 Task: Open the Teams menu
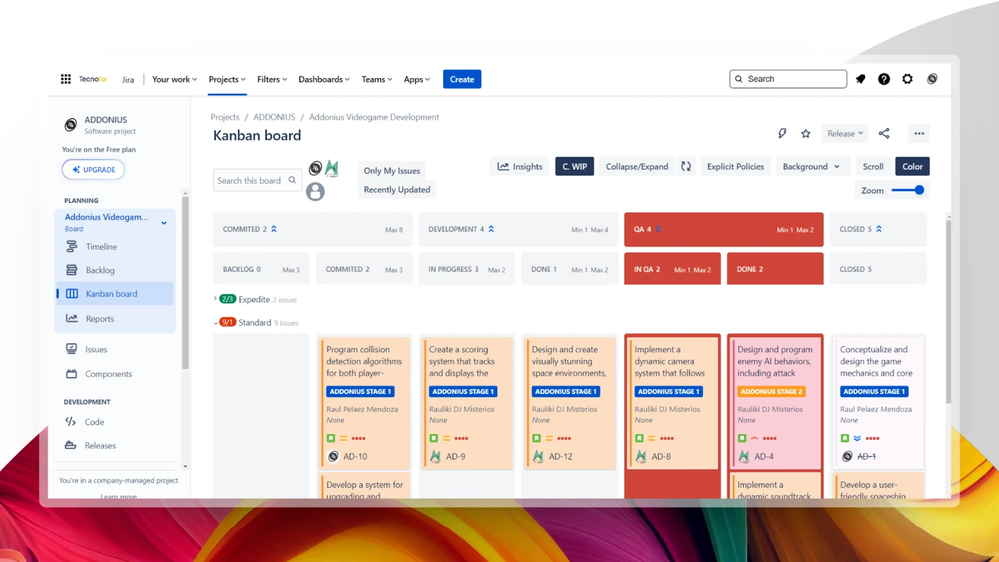(x=377, y=79)
